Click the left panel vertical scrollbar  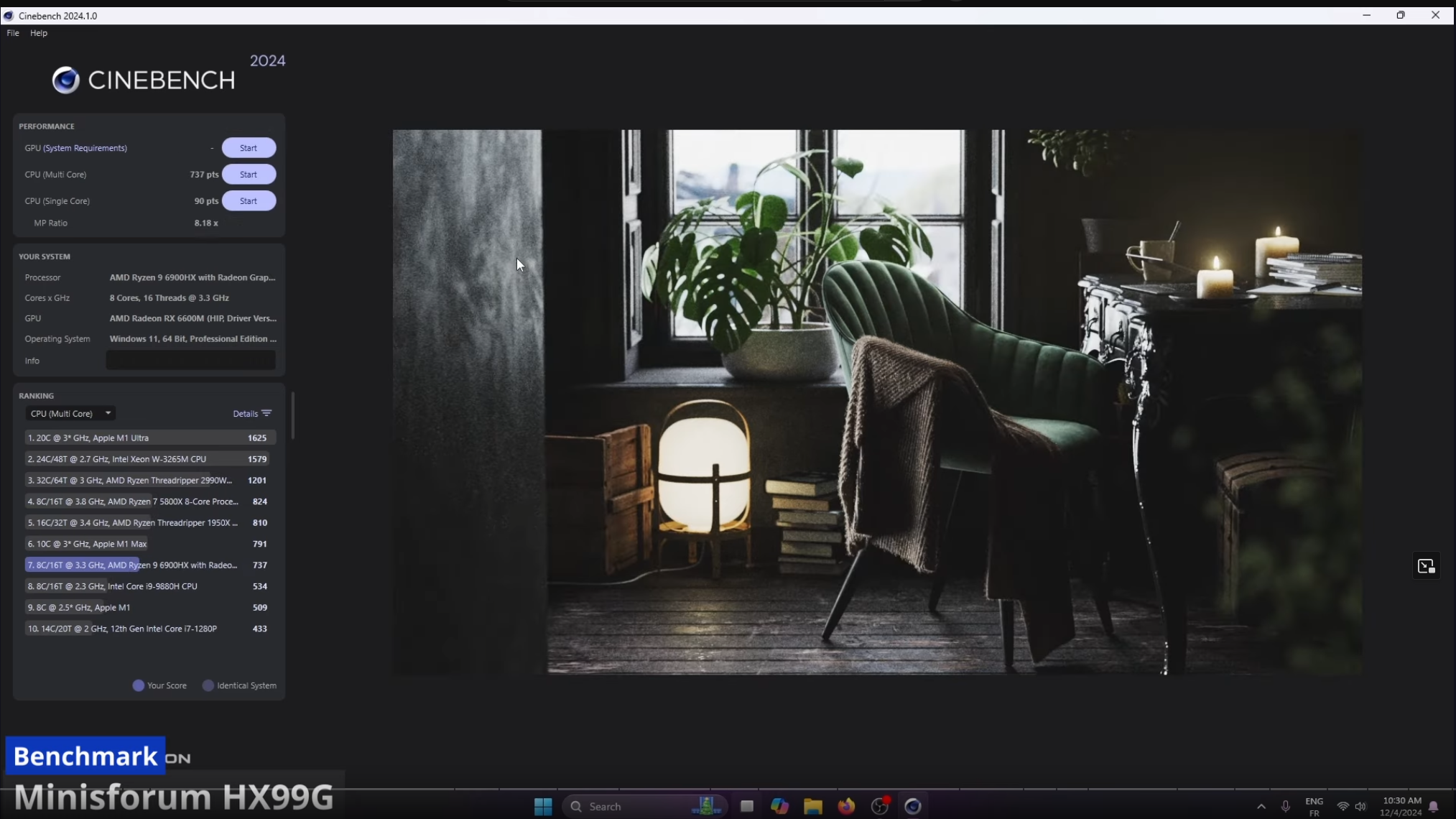coord(292,415)
